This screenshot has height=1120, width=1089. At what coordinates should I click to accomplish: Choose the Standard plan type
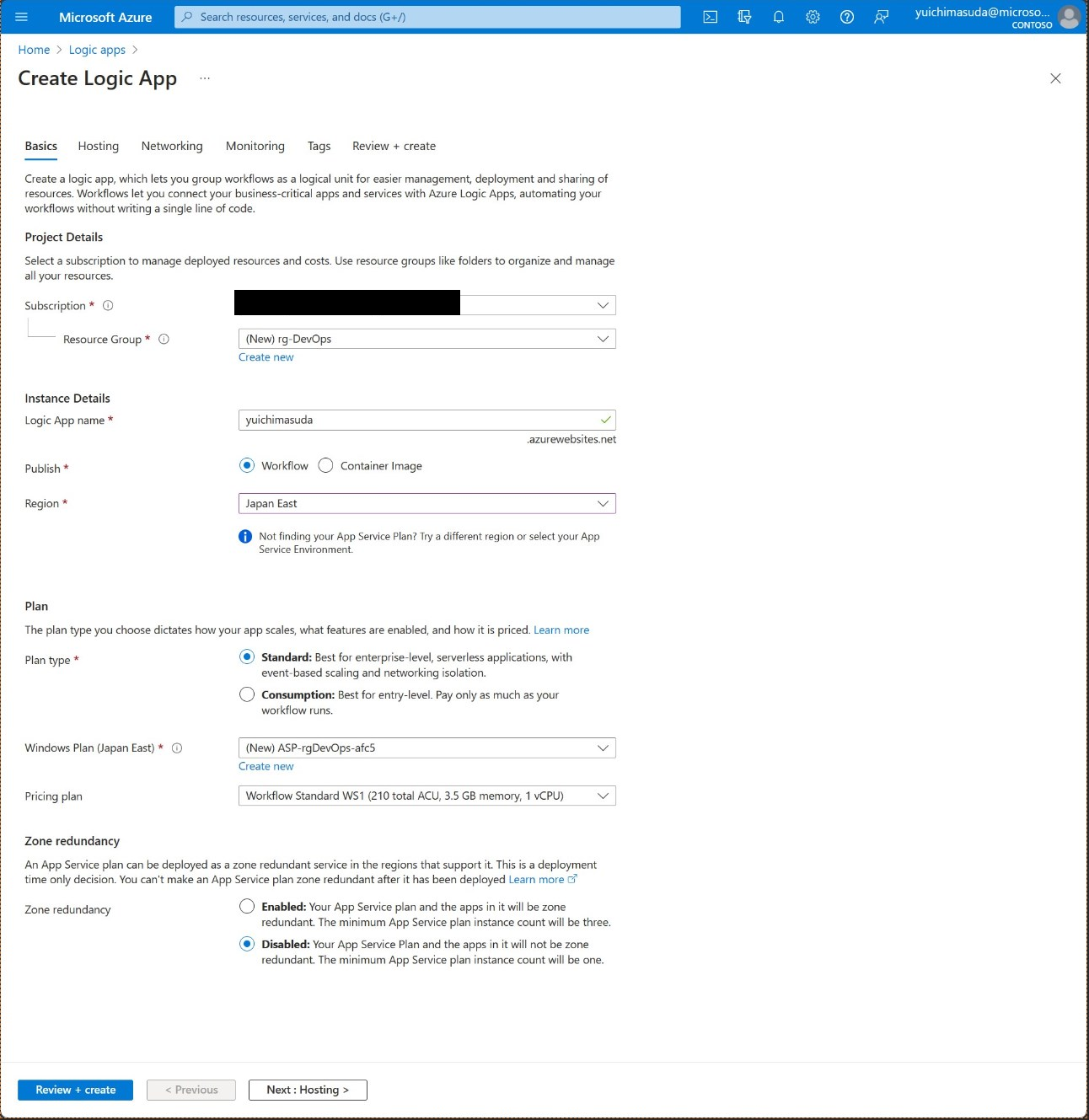pos(247,656)
